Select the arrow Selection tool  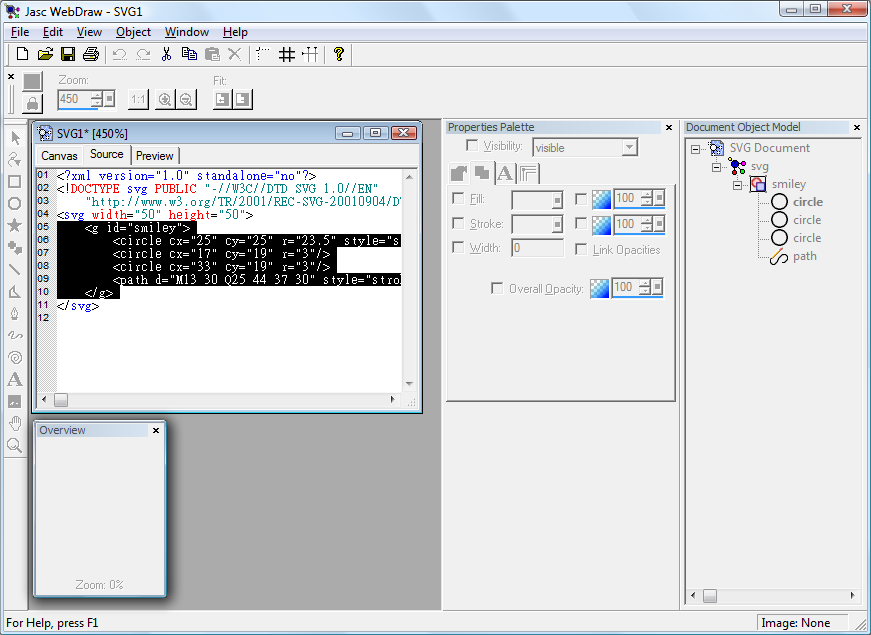point(15,138)
